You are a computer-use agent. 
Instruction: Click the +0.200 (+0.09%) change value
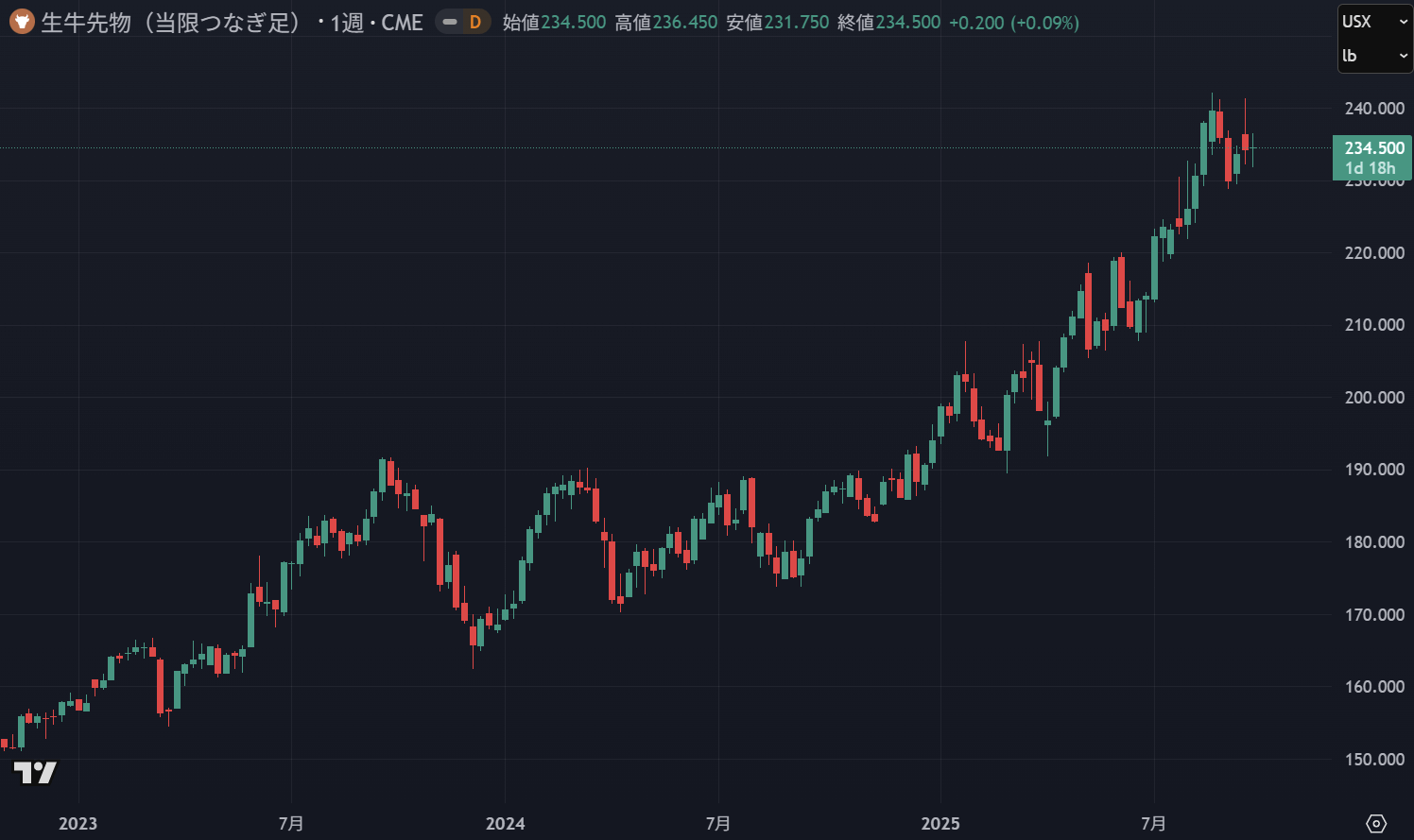click(x=1013, y=22)
